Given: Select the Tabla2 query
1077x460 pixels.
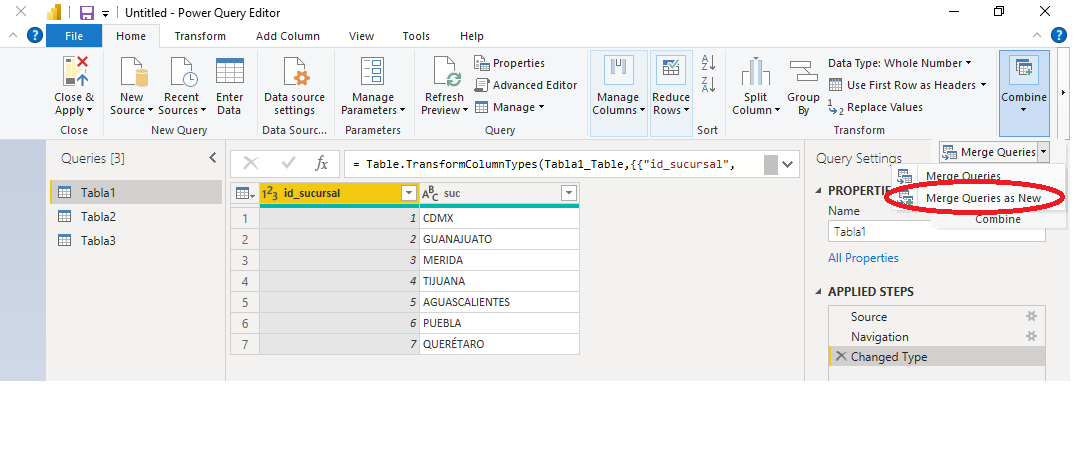Looking at the screenshot, I should tap(98, 216).
